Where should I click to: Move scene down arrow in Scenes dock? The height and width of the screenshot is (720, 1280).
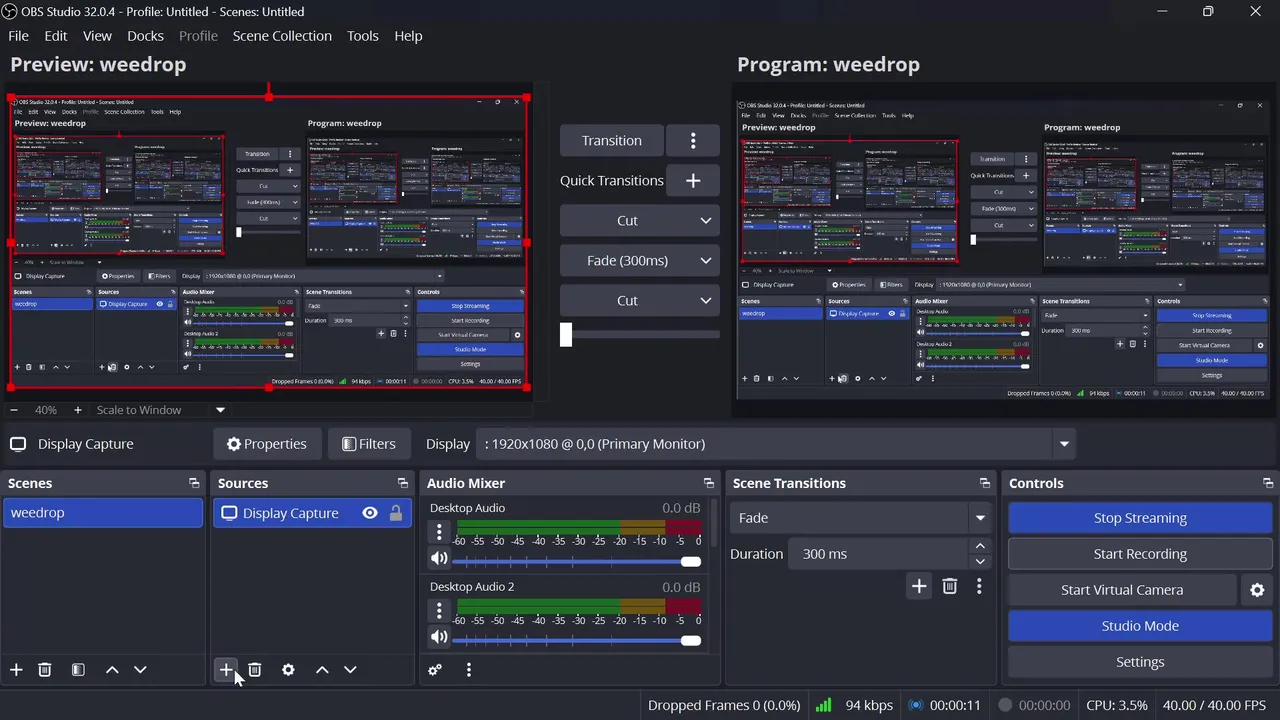(x=140, y=669)
